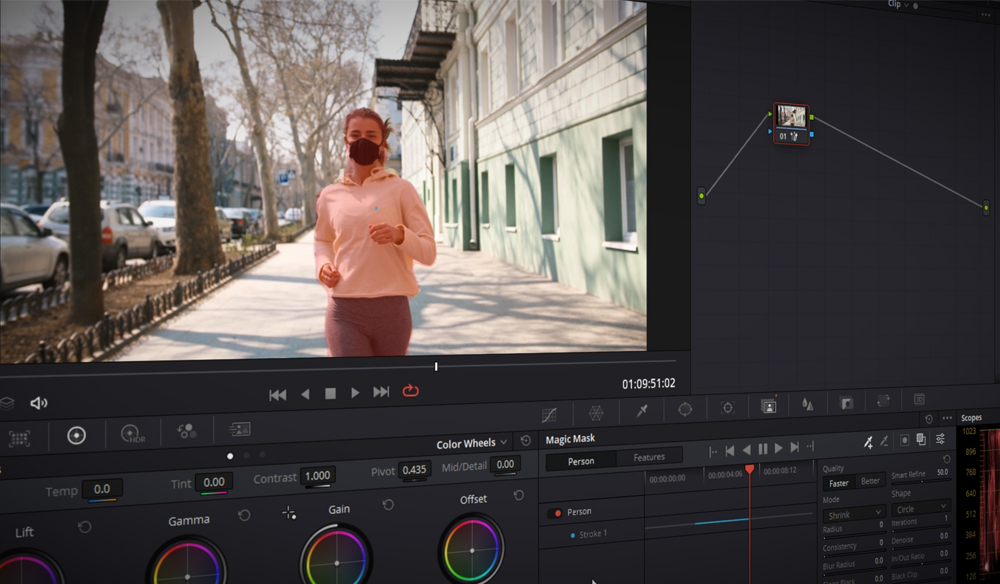This screenshot has width=1000, height=584.
Task: Select the add-stroke eyedropper in Magic Mask
Action: pyautogui.click(x=868, y=442)
